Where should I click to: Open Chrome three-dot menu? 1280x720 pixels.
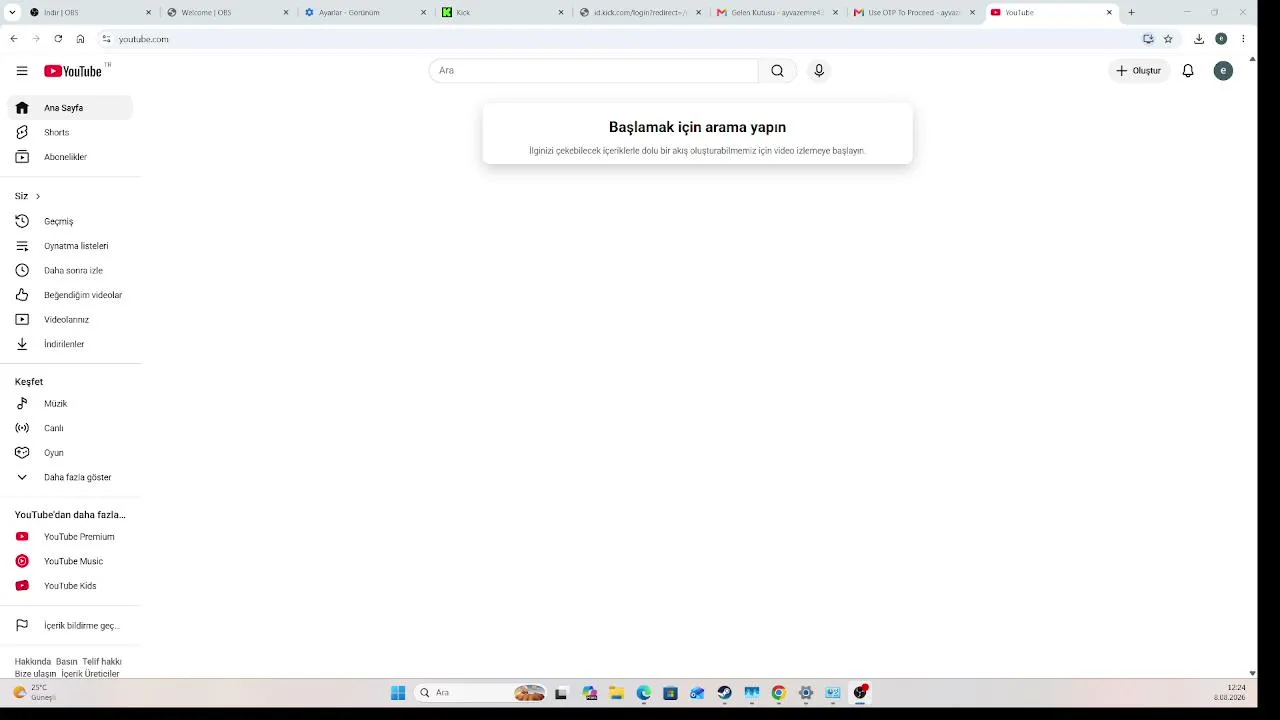point(1243,39)
